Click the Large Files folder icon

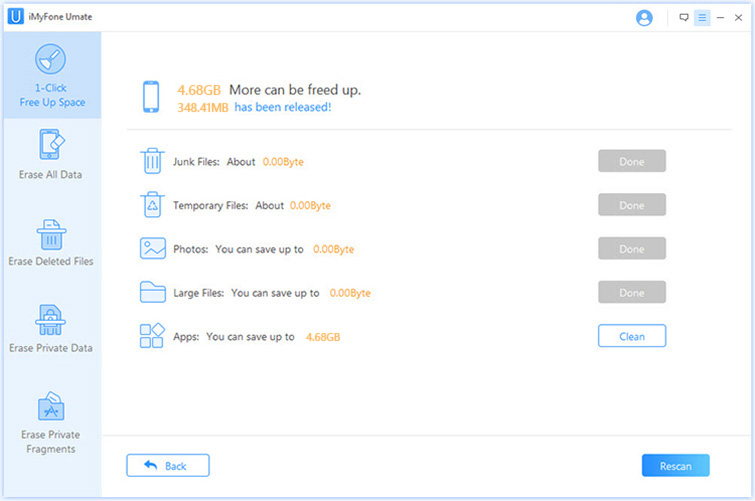click(x=153, y=292)
